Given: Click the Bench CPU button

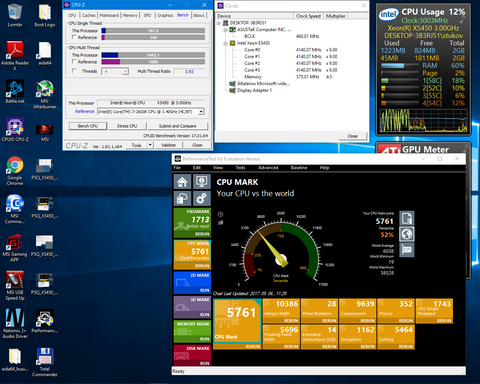Looking at the screenshot, I should click(x=88, y=126).
